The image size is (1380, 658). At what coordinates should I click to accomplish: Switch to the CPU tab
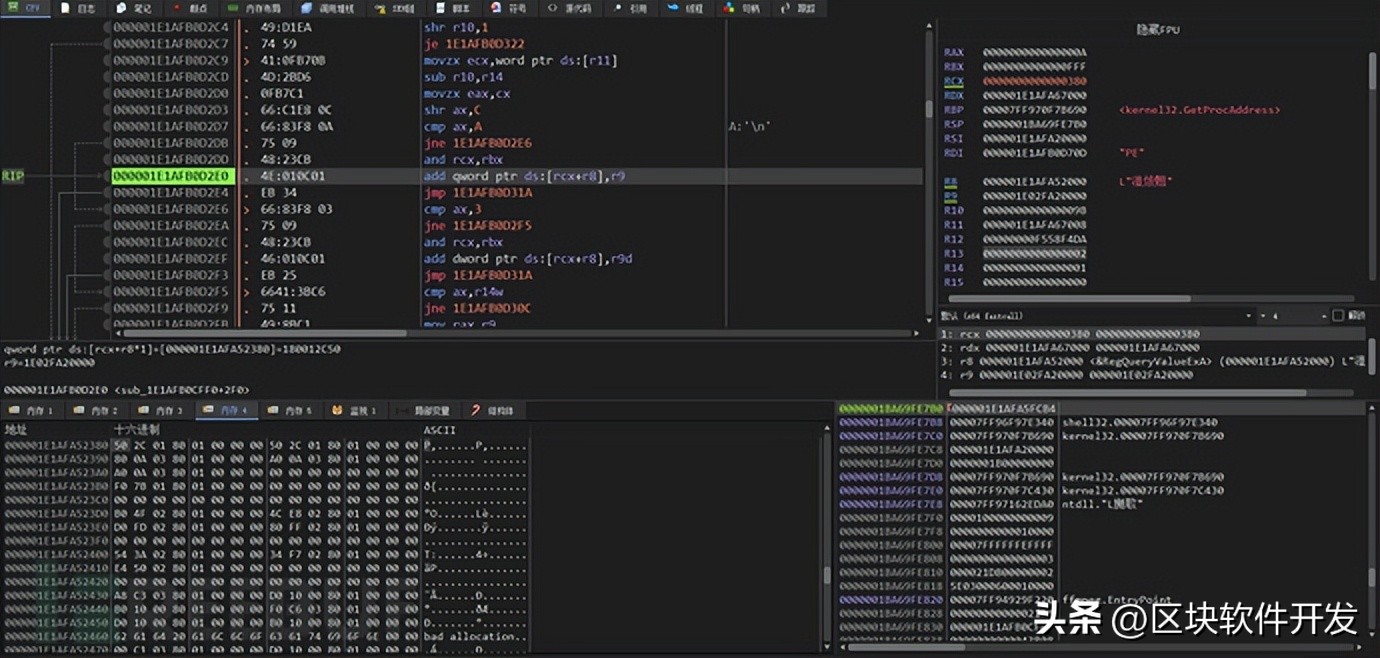[27, 6]
